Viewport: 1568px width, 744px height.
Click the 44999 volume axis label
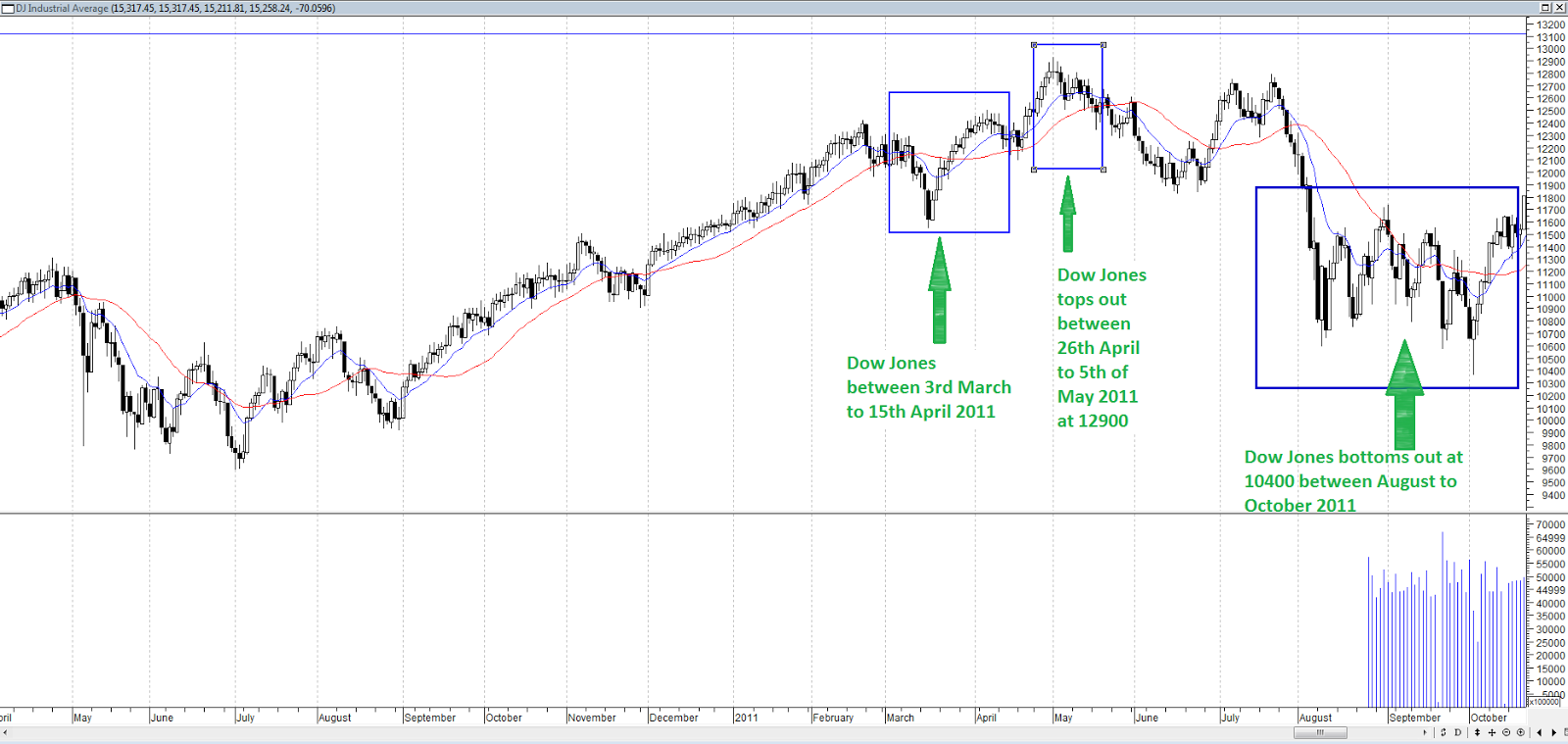point(1550,590)
